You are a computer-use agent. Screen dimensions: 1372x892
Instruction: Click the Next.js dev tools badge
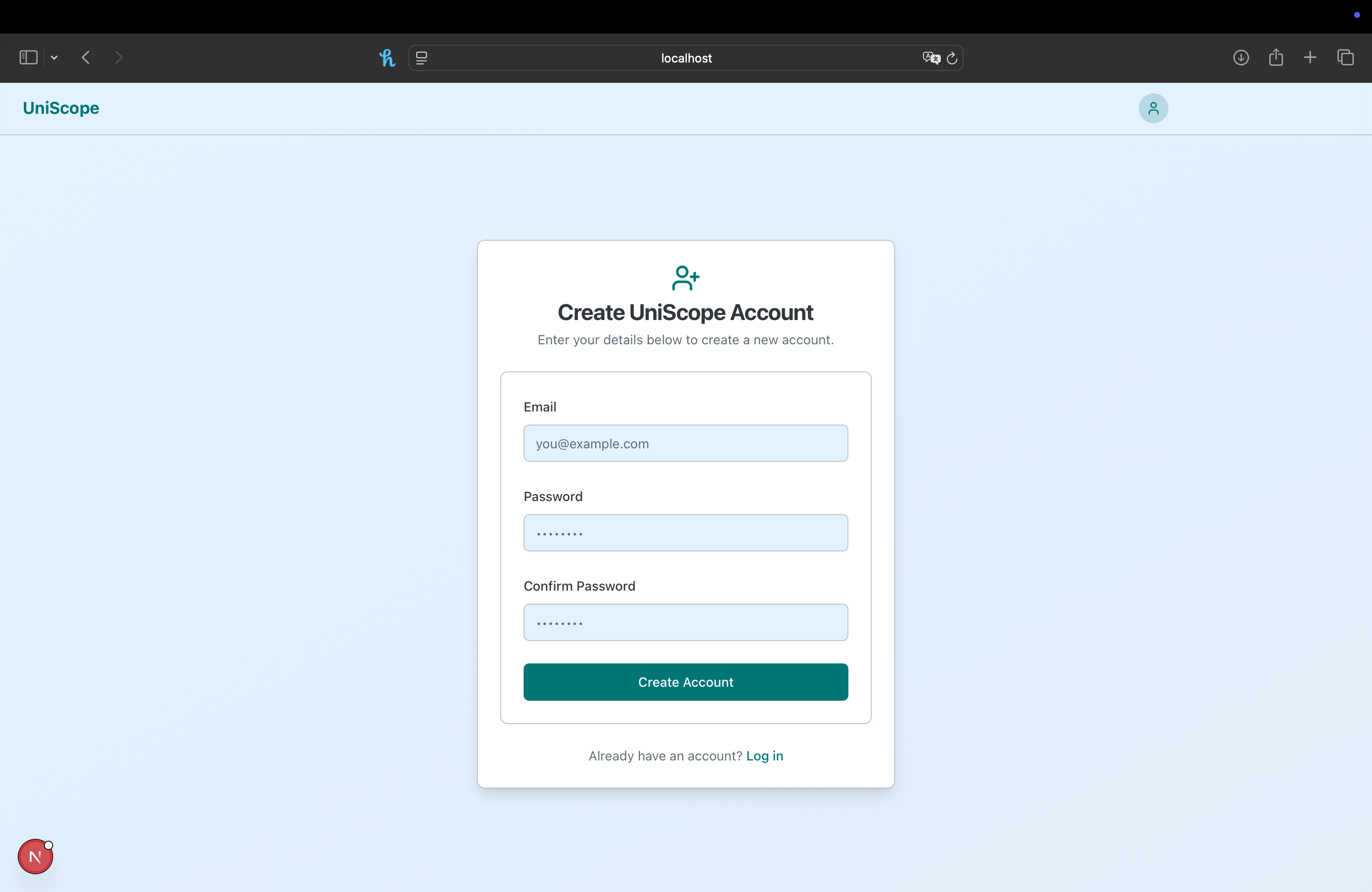[35, 856]
